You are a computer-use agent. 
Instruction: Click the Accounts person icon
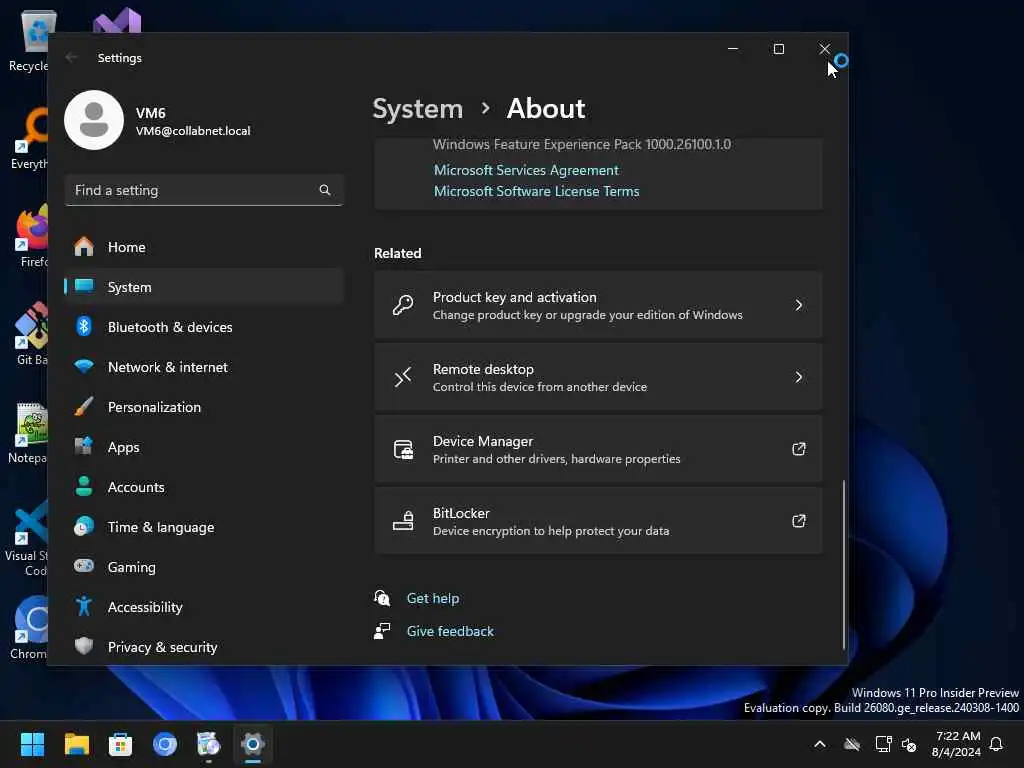(84, 487)
